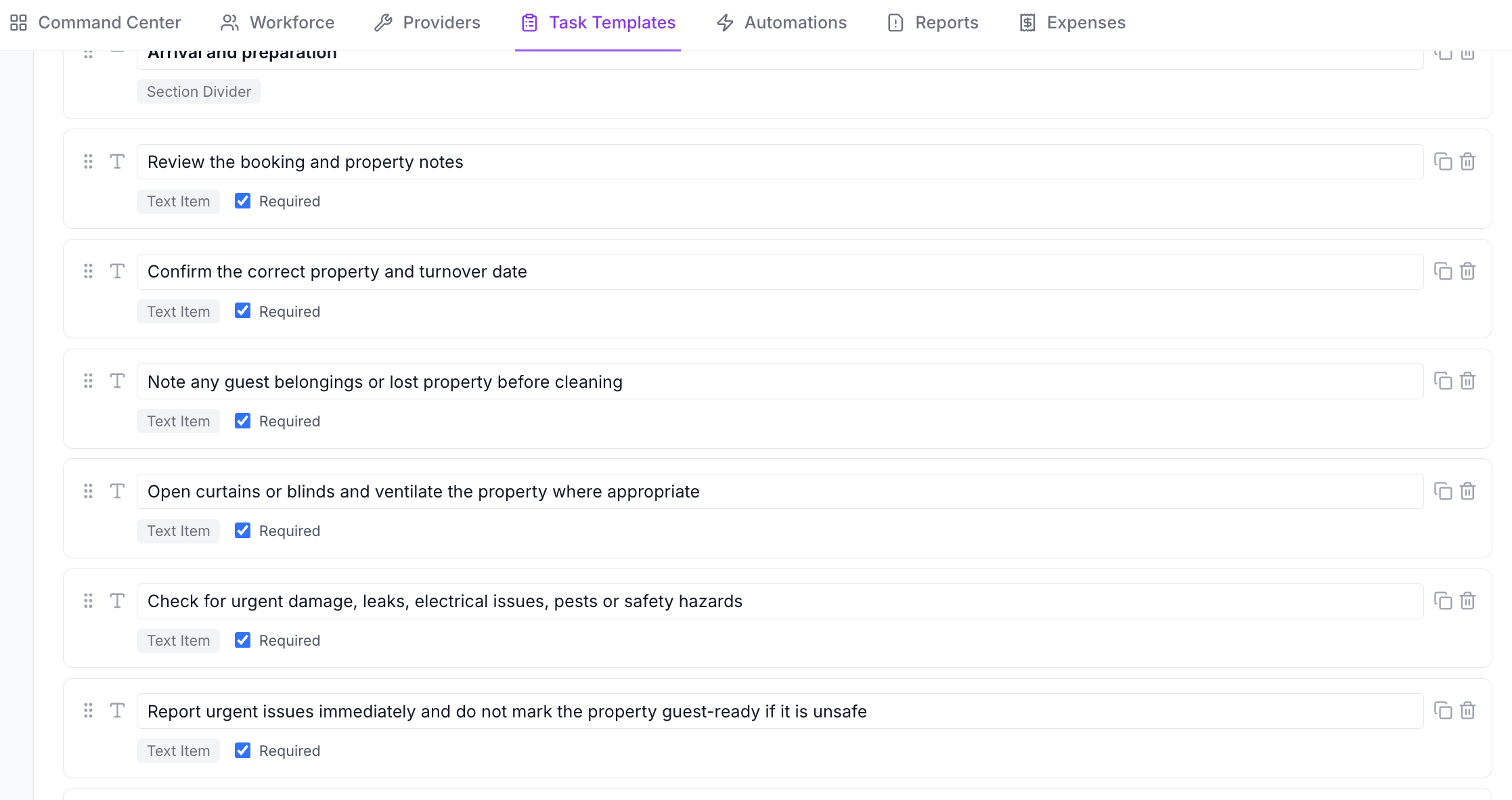
Task: Switch to the Workforce tab
Action: click(277, 23)
